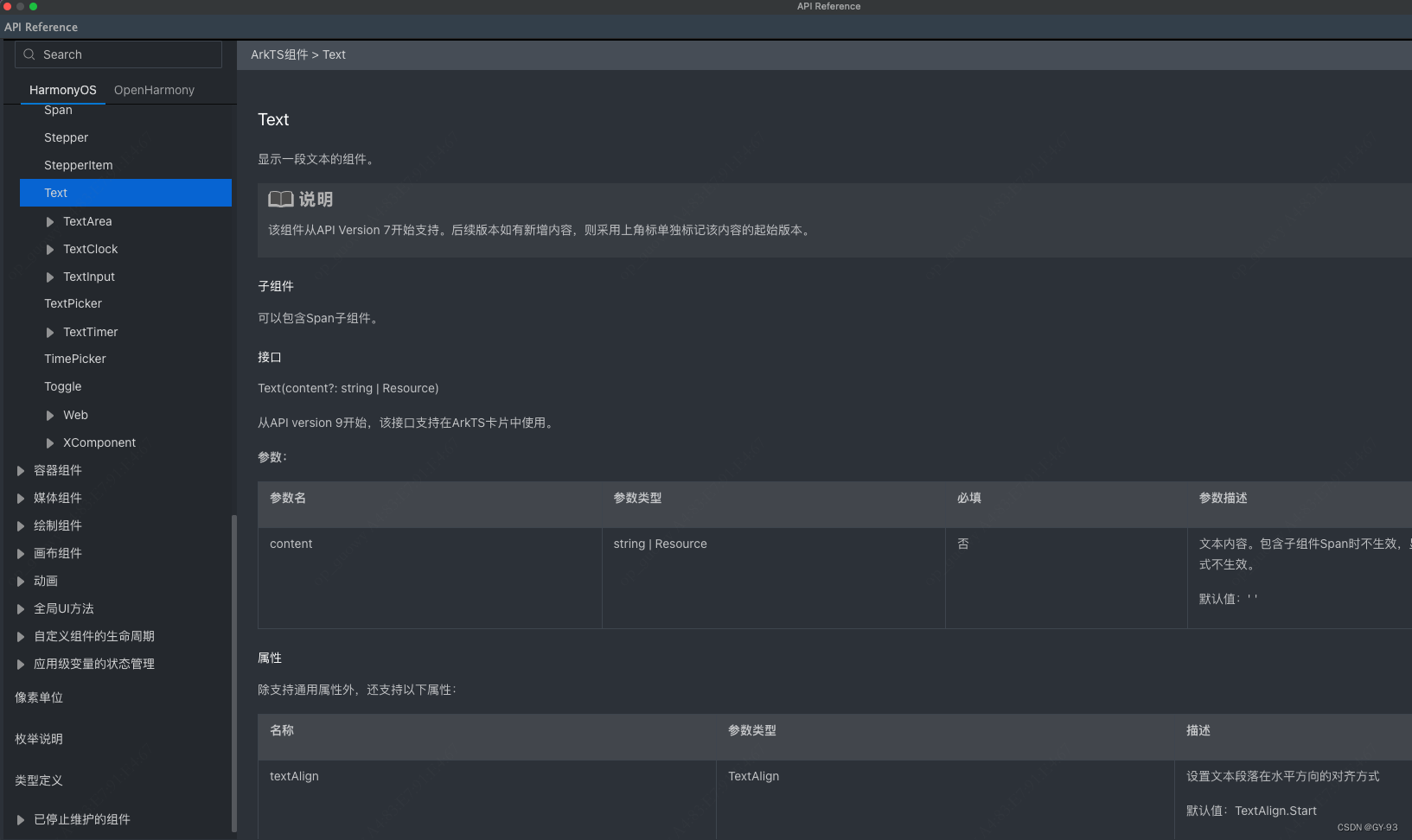Open the TextArea entry label
Screen dimensions: 1412x840
87,221
